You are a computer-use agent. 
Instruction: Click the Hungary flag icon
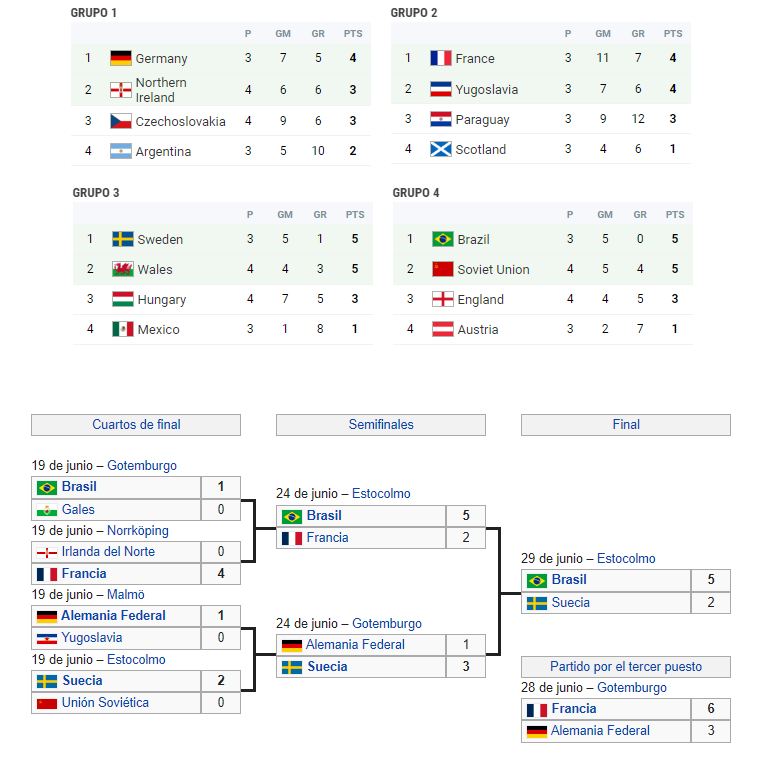coord(123,299)
